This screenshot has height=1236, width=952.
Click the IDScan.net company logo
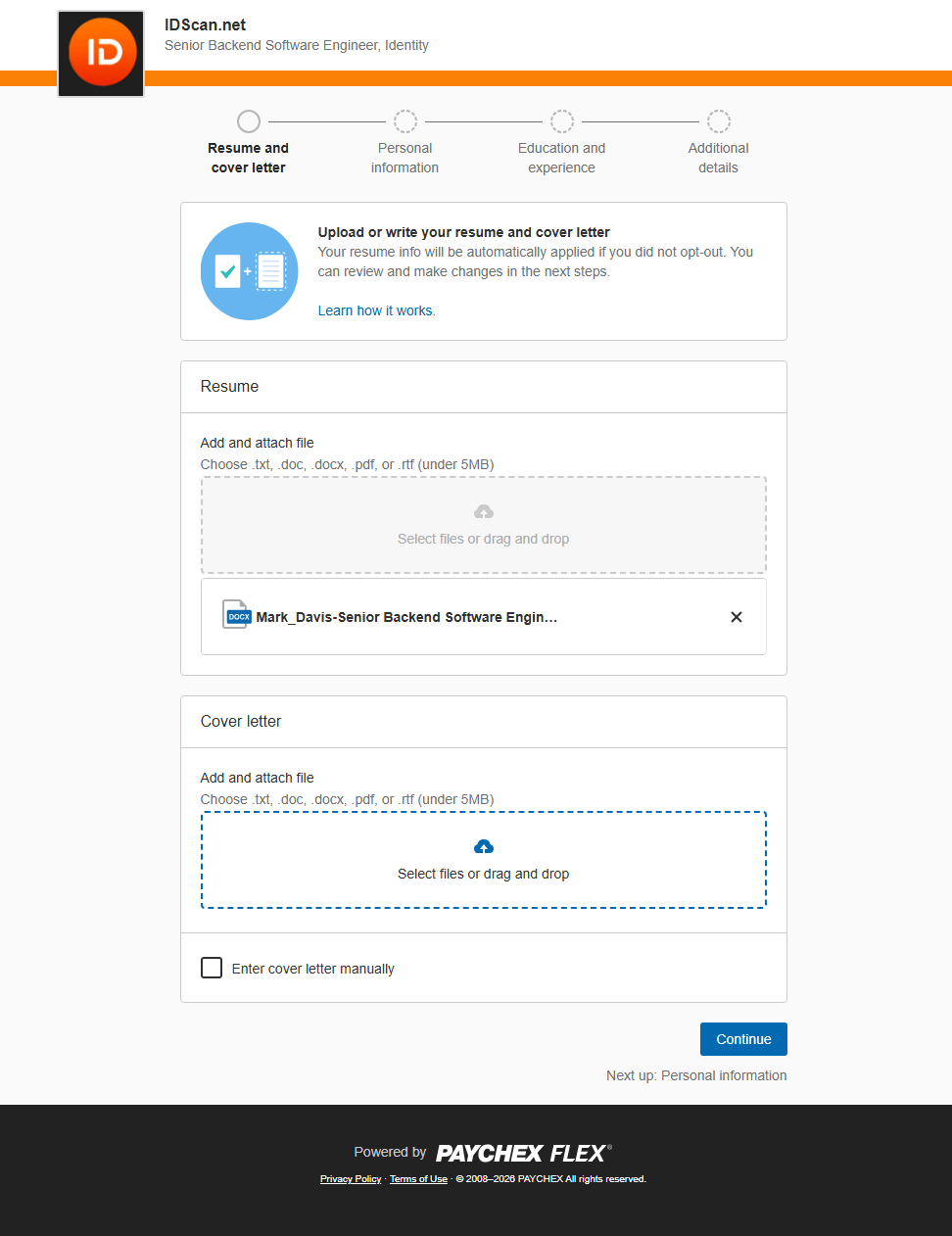[x=101, y=54]
